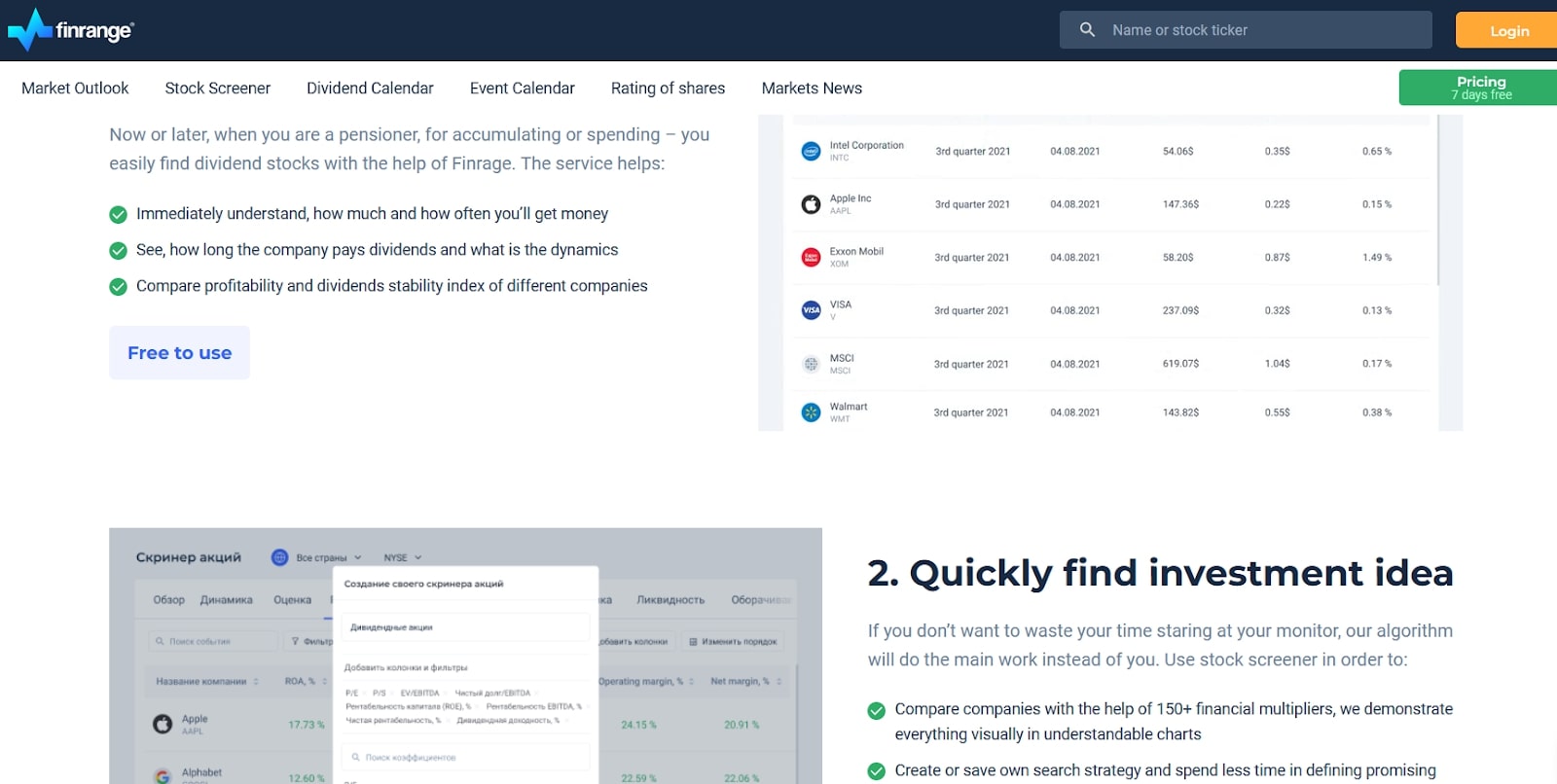Click the 20.91 % net margin value
Image resolution: width=1557 pixels, height=784 pixels.
[x=742, y=725]
